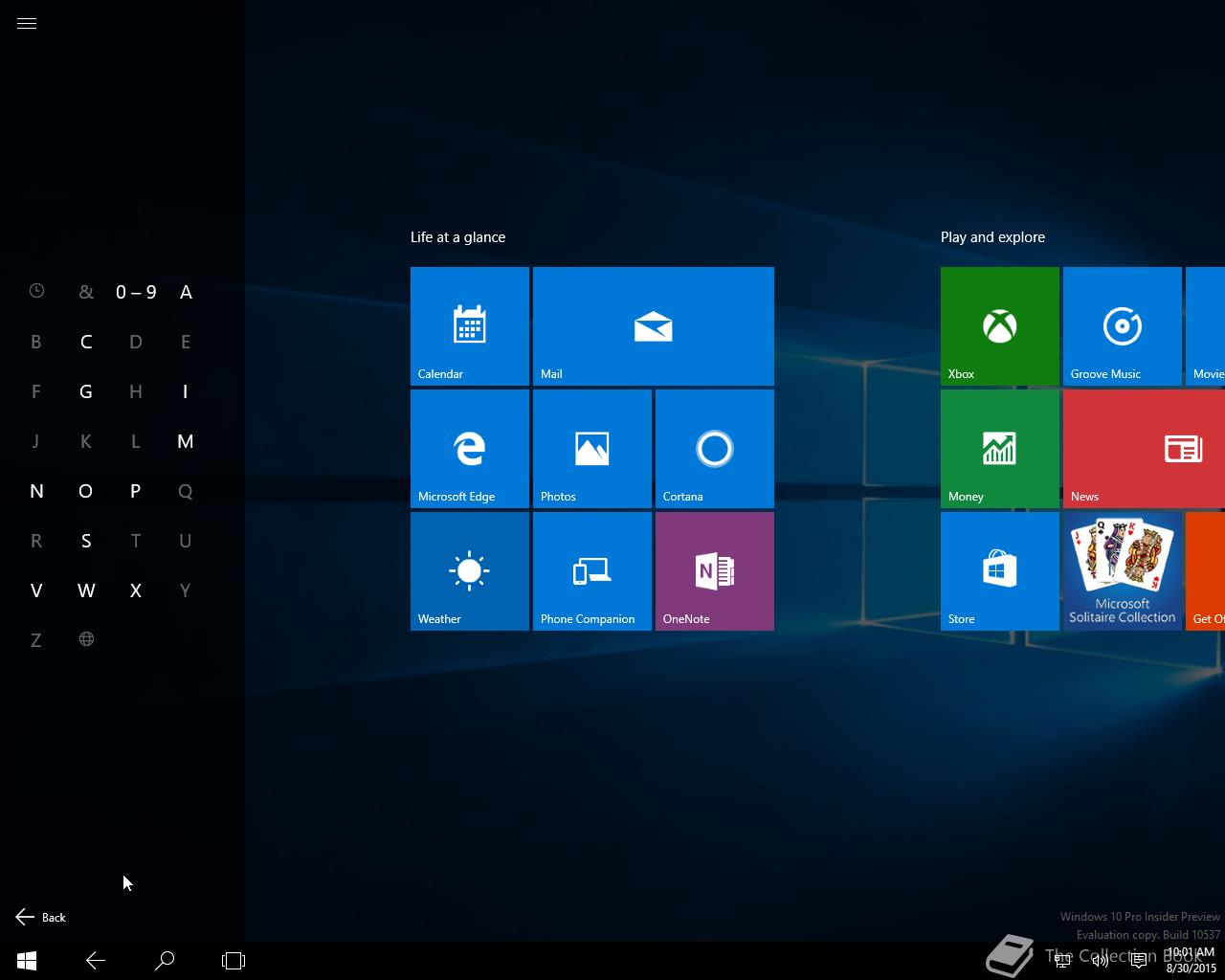
Task: Jump to apps starting with S
Action: pos(86,541)
